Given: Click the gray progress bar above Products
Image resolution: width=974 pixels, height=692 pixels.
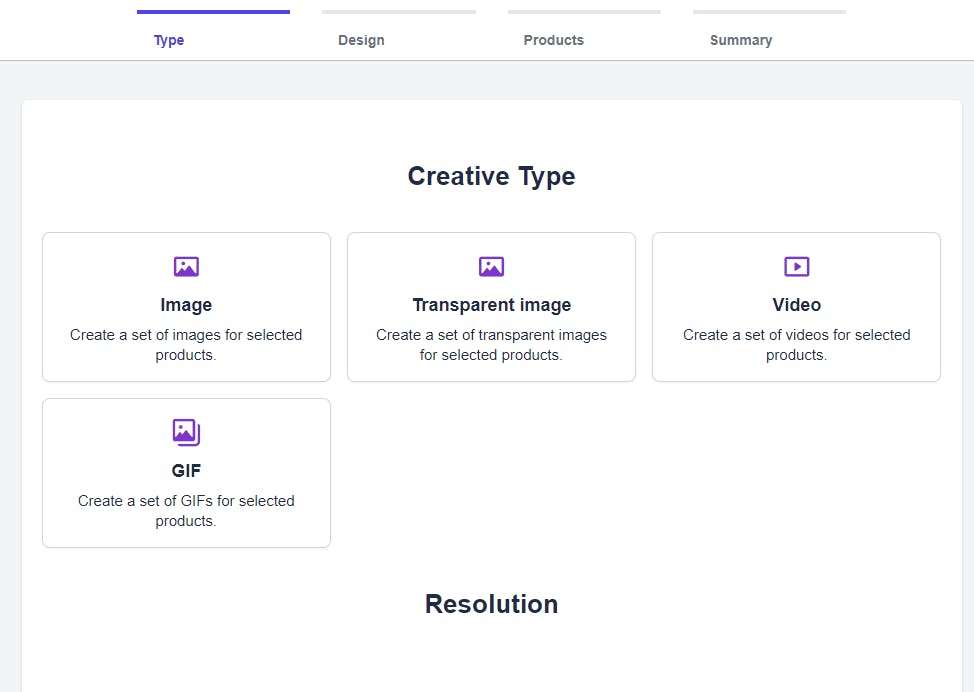Looking at the screenshot, I should [584, 12].
